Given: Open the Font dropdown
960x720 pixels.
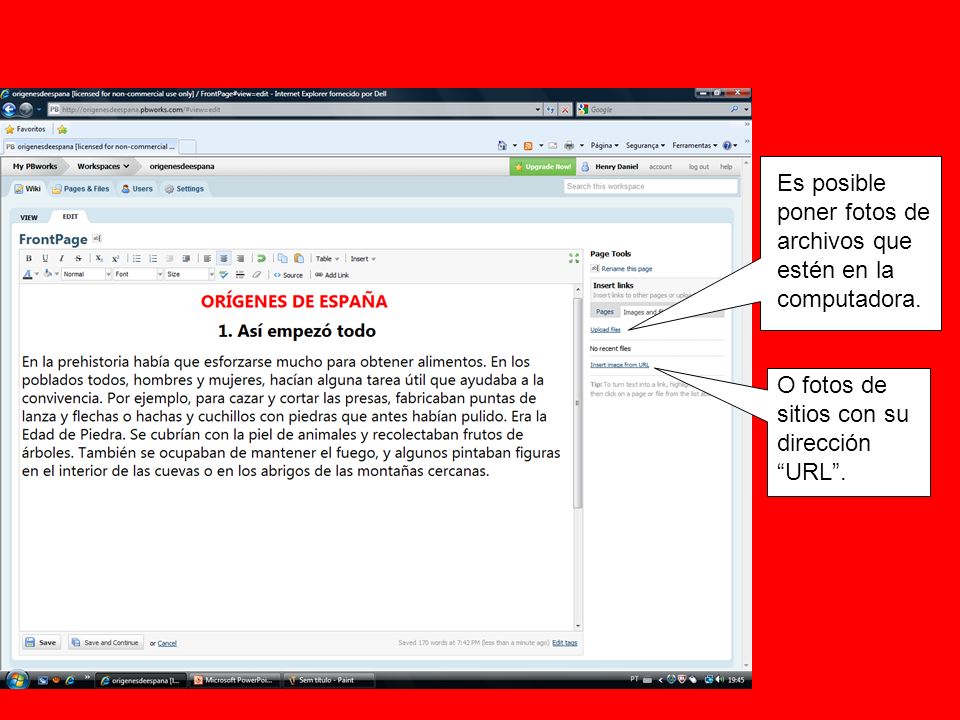Looking at the screenshot, I should pos(138,274).
